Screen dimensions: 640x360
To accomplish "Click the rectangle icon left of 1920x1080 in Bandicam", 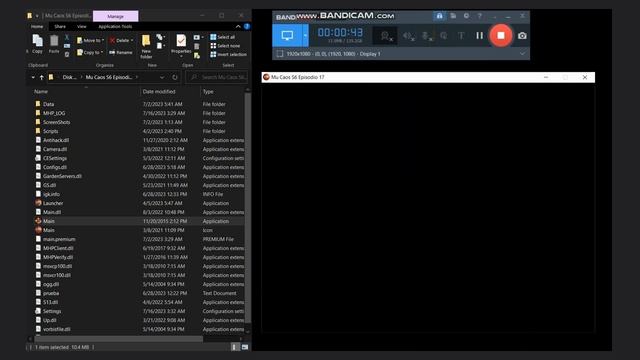I will point(280,53).
